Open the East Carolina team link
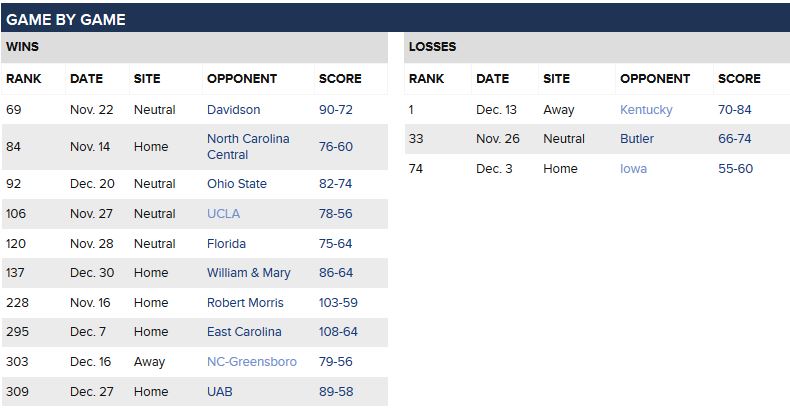 244,332
